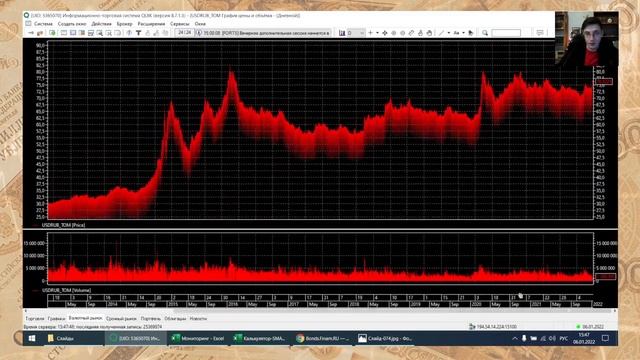The image size is (640, 360).
Task: Click the USDRUB_TOM [Volume] legend label
Action: tap(66, 290)
